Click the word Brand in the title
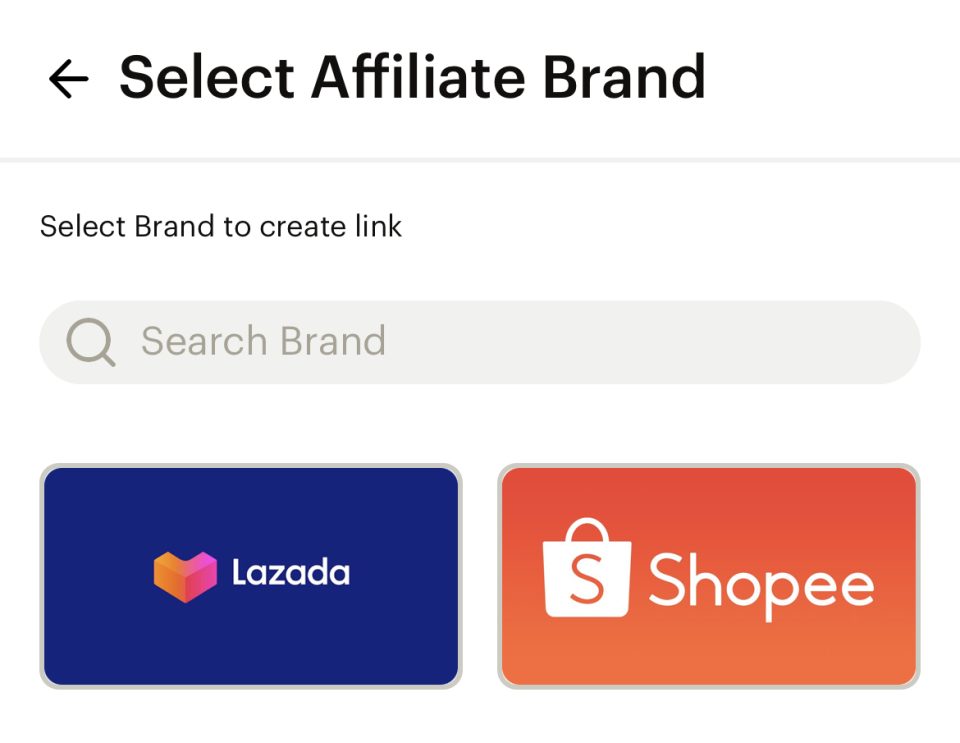This screenshot has height=743, width=960. point(624,77)
